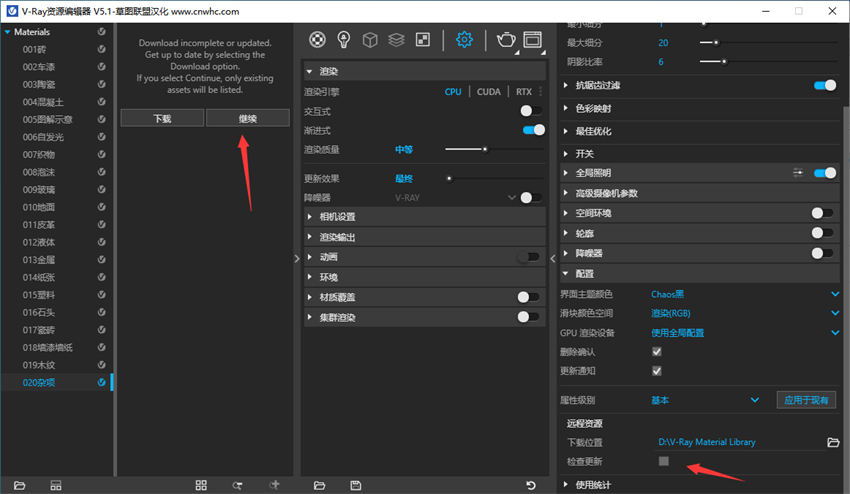Open the Textures checker icon
Screen dimensions: 850x494
423,40
